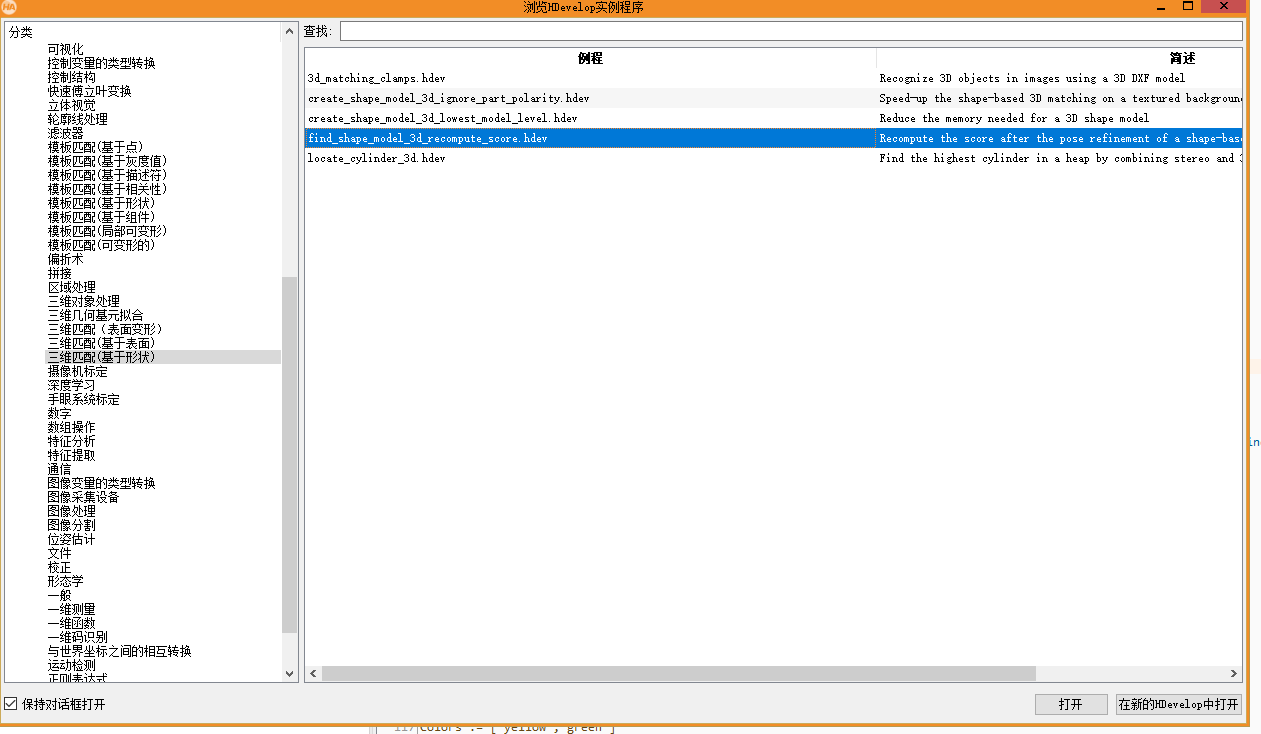
Task: Click the category tree scroll-down arrow
Action: (290, 673)
